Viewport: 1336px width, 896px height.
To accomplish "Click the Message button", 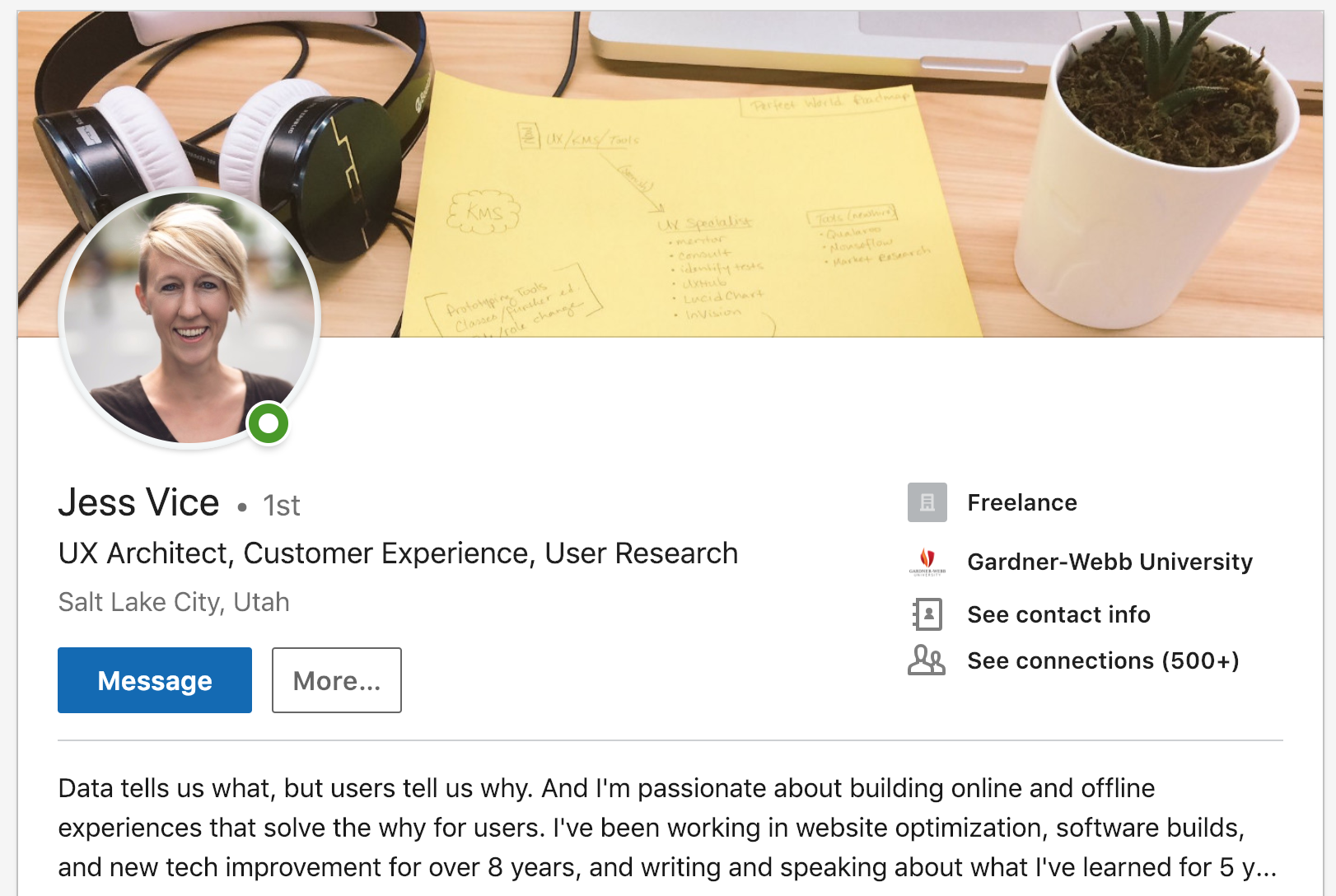I will click(x=155, y=680).
